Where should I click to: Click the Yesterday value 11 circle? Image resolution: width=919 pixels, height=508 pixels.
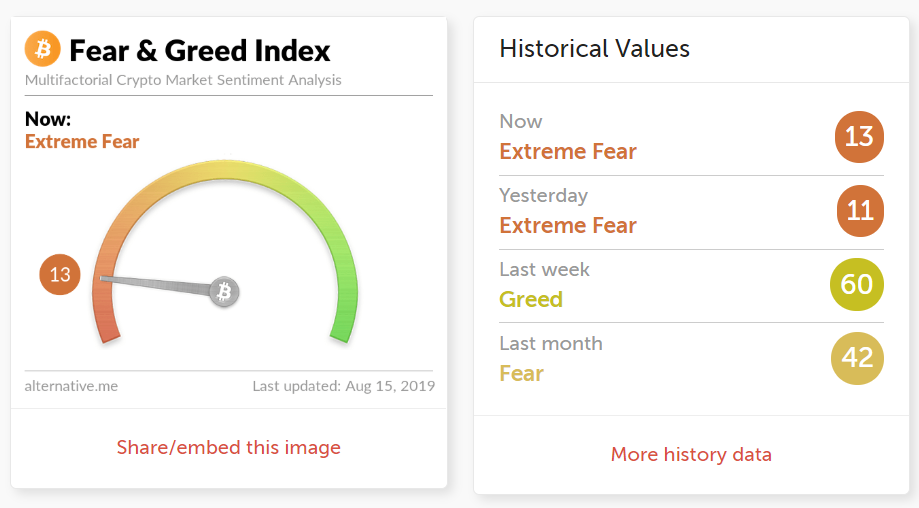[860, 211]
